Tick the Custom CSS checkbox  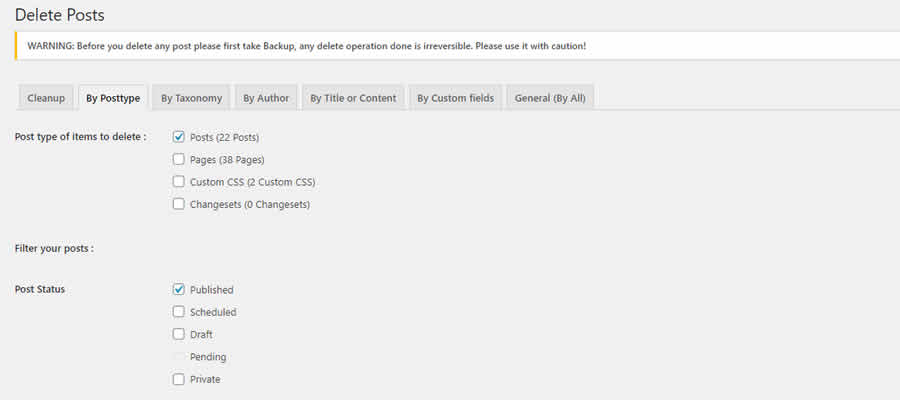(179, 182)
